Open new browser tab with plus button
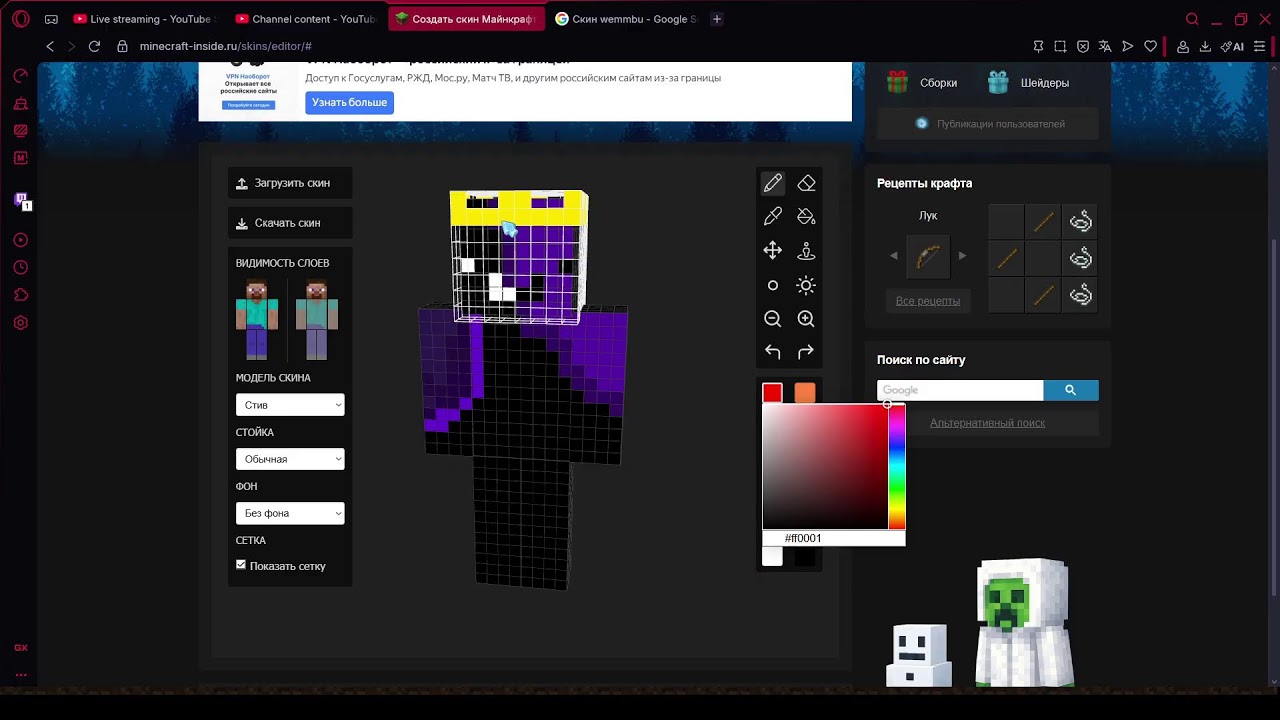This screenshot has height=720, width=1280. tap(717, 19)
